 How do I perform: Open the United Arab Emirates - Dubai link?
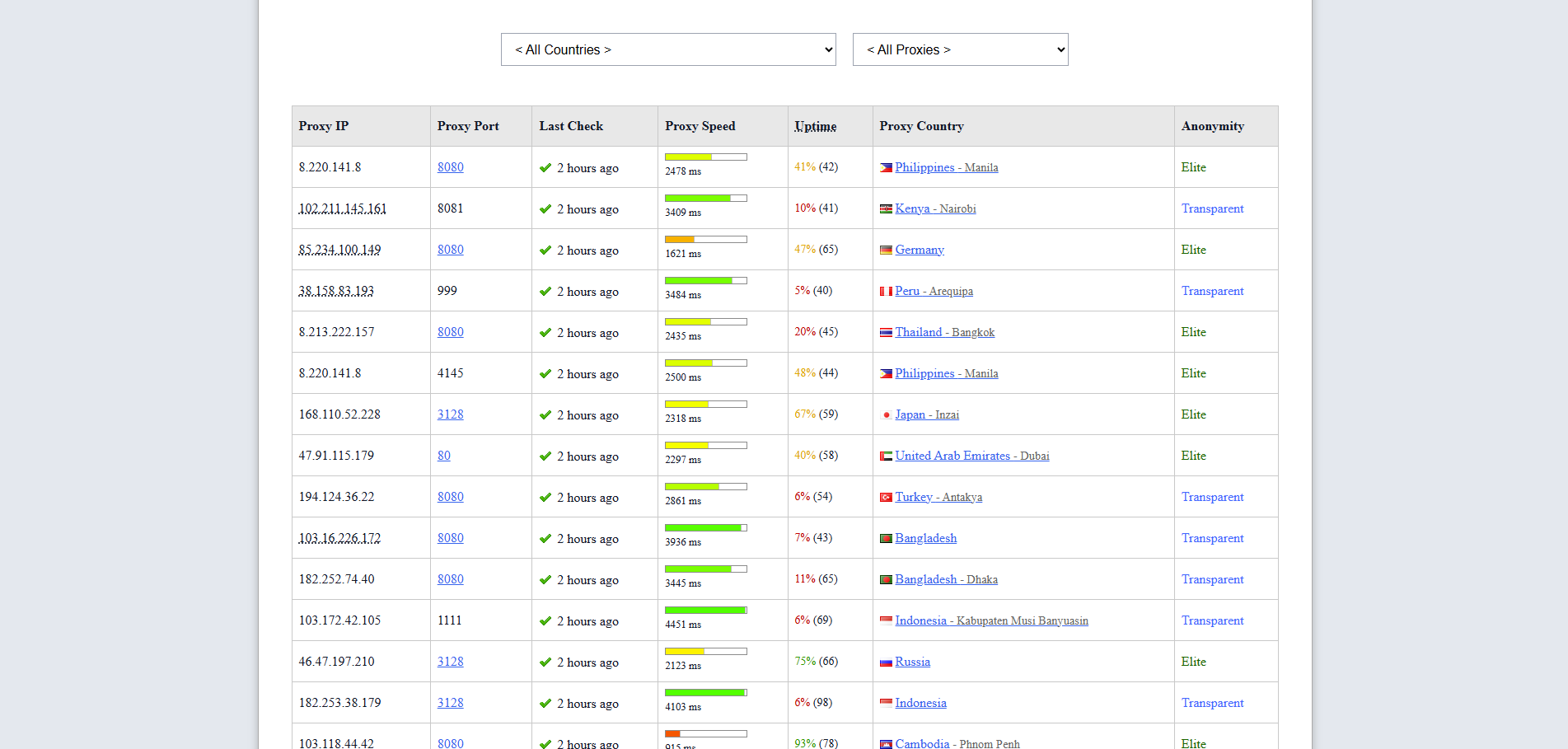tap(972, 456)
